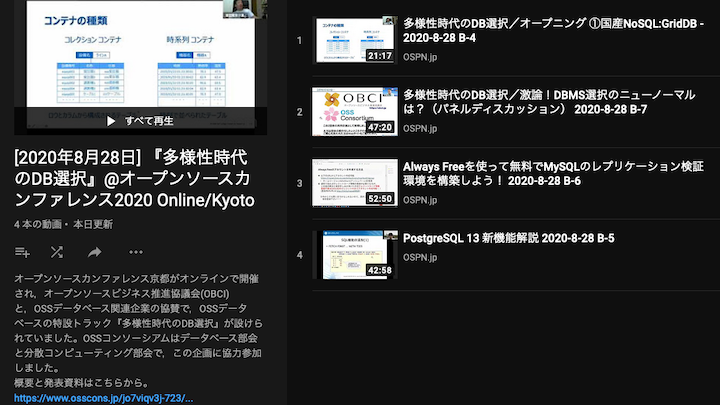Click index number 4 in the playlist

(299, 255)
